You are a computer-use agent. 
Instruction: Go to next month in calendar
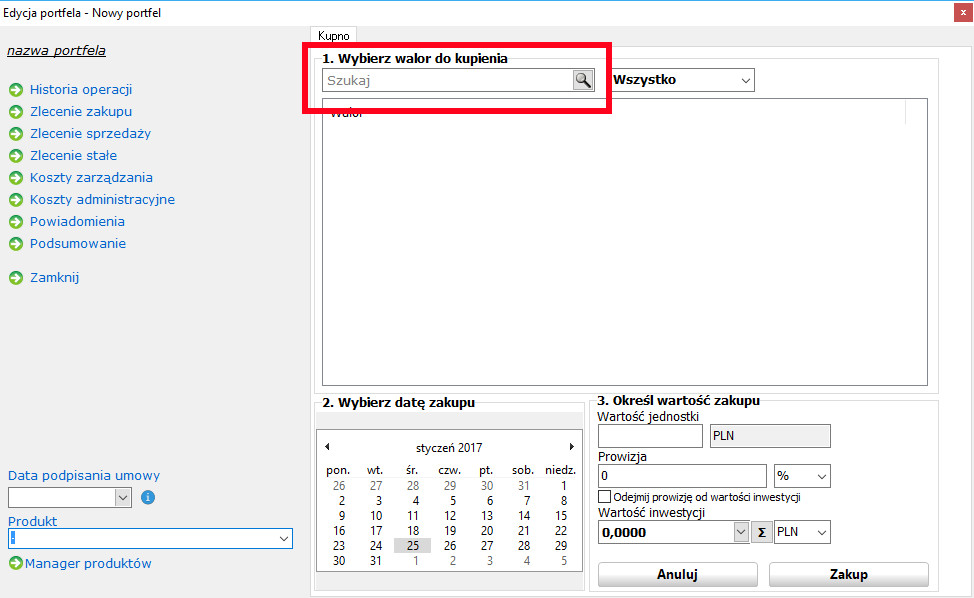[572, 447]
